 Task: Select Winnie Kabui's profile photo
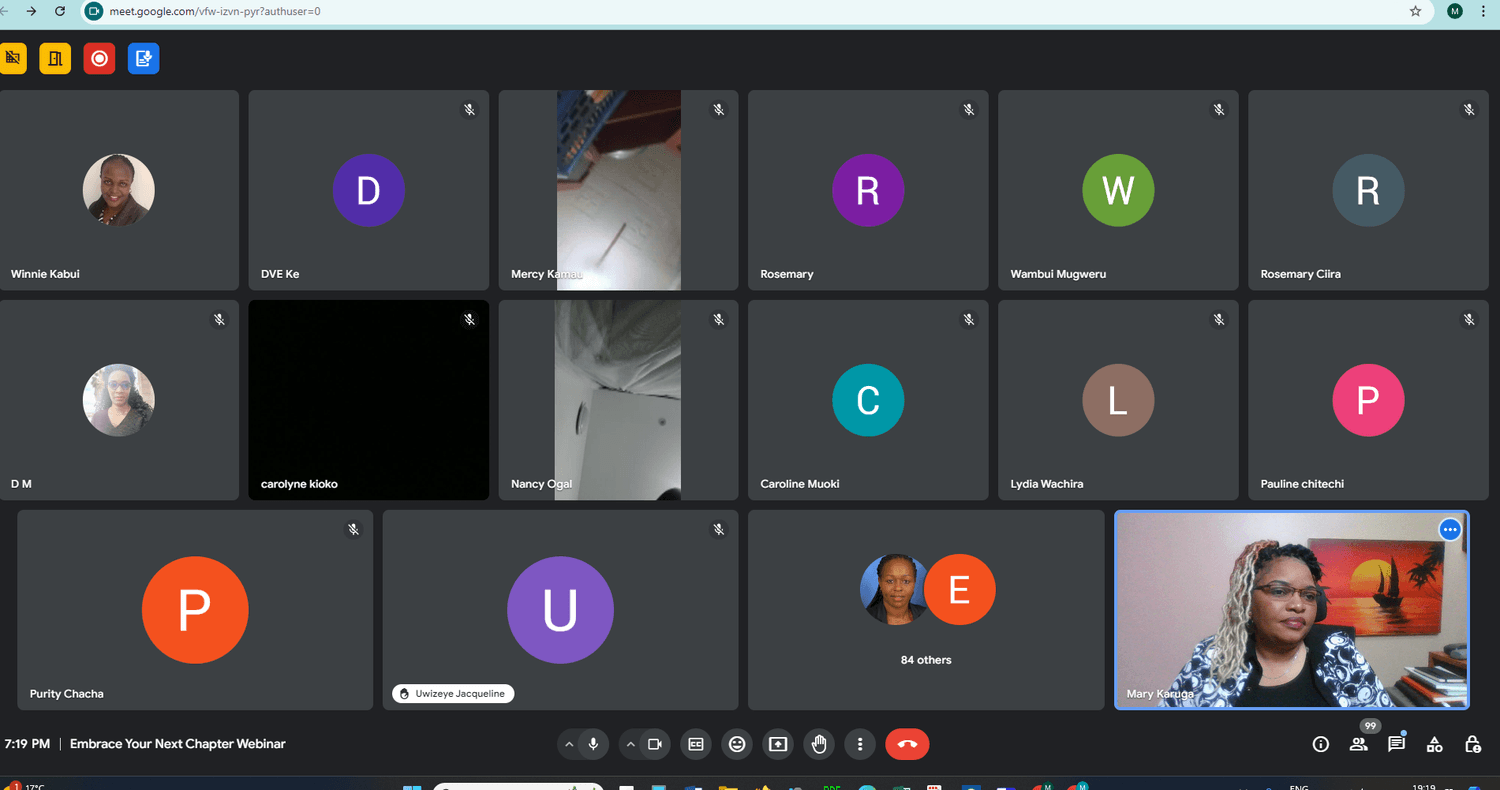tap(118, 190)
